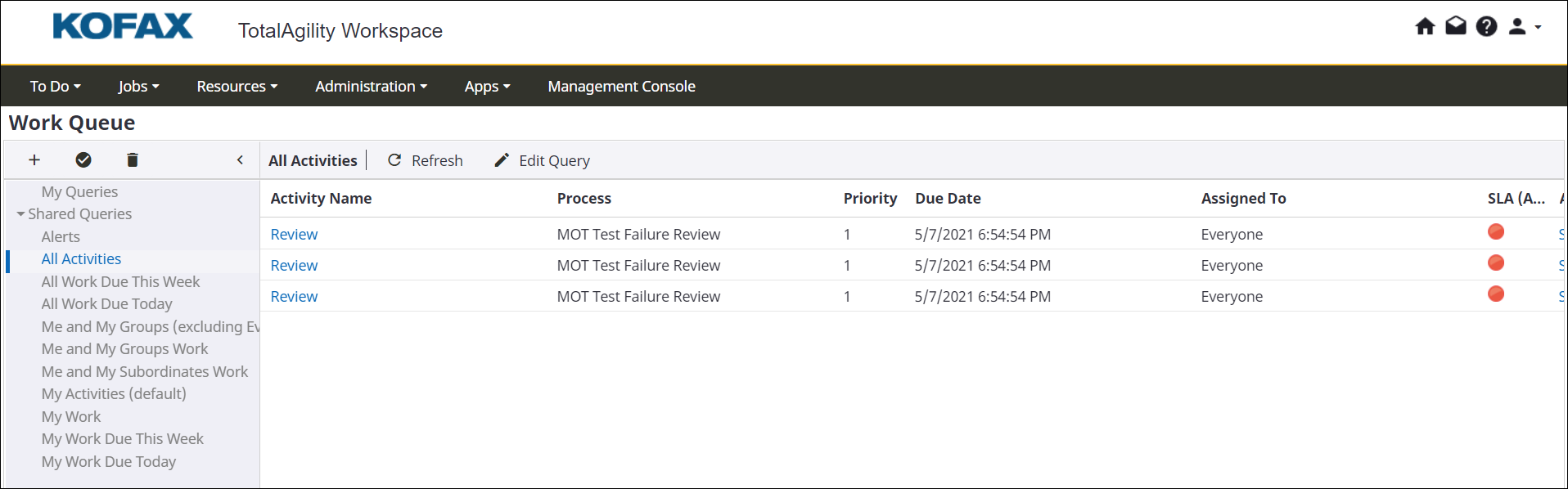Screen dimensions: 1568x489
Task: Open the mail envelope icon
Action: (x=1456, y=27)
